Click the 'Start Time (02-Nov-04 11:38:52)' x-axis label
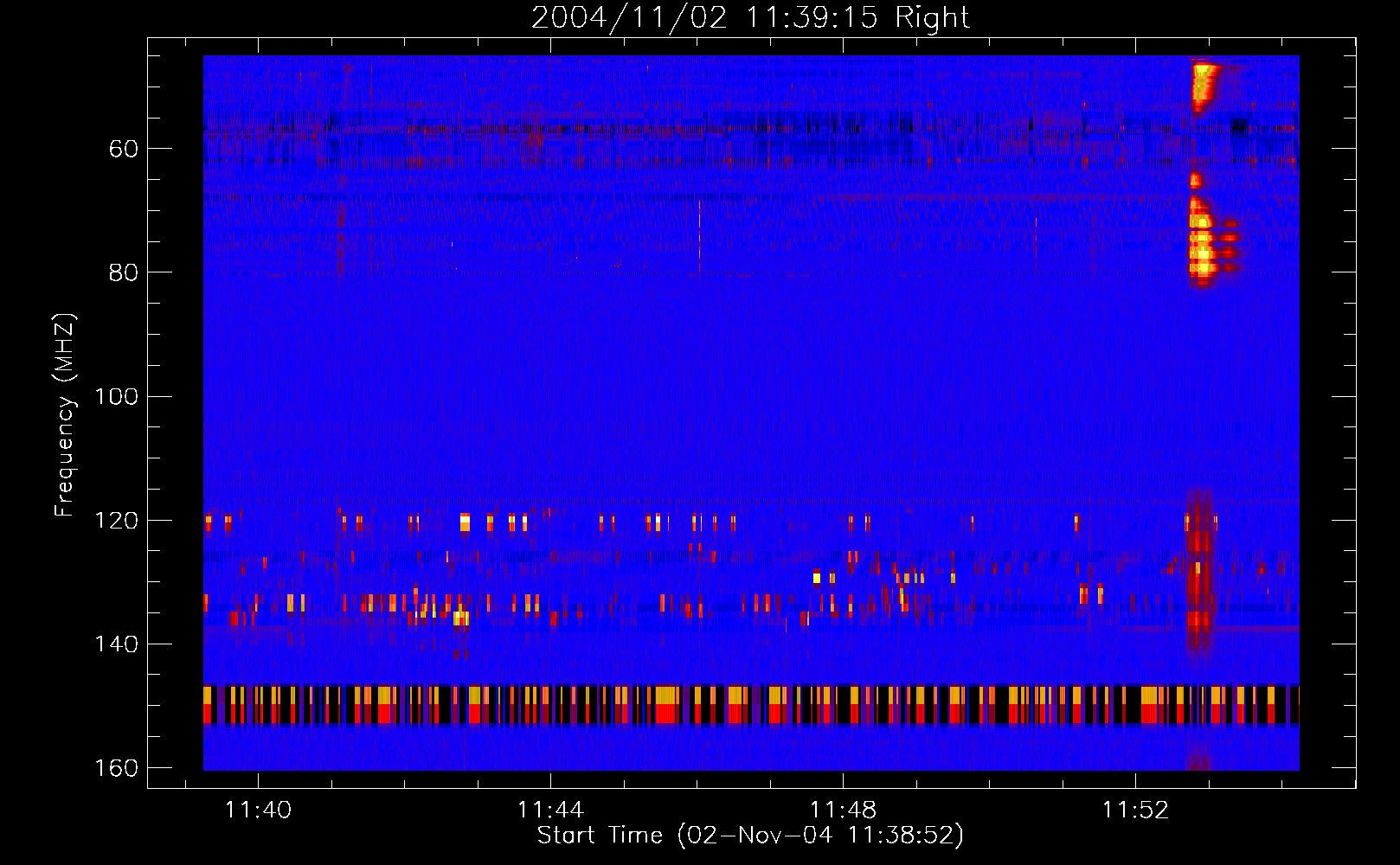This screenshot has width=1400, height=865. 750,836
